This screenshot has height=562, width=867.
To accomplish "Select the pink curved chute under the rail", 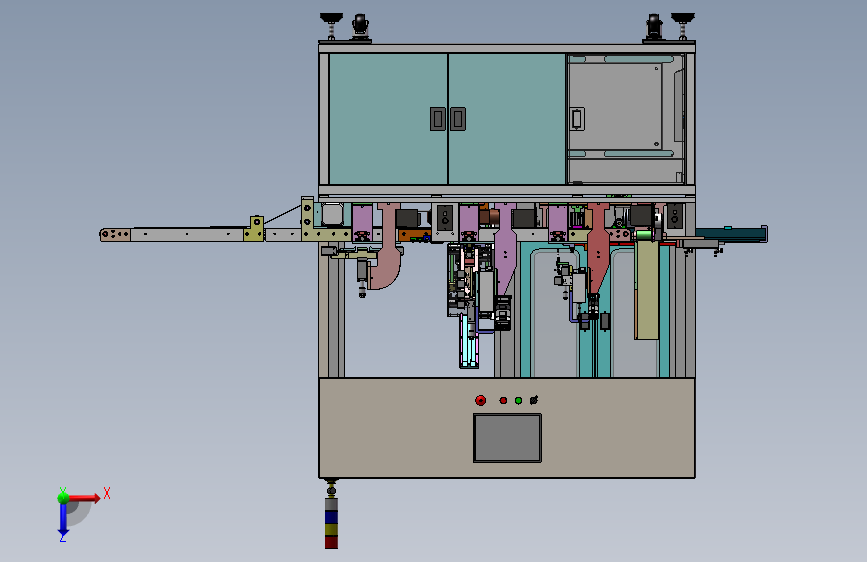I will [388, 247].
